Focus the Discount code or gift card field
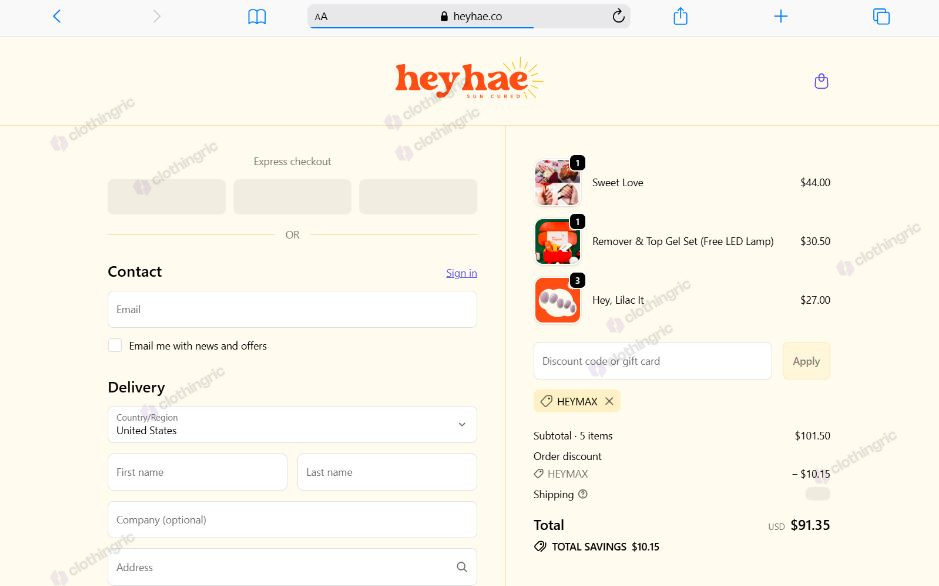Screen dimensions: 939x586 652,361
